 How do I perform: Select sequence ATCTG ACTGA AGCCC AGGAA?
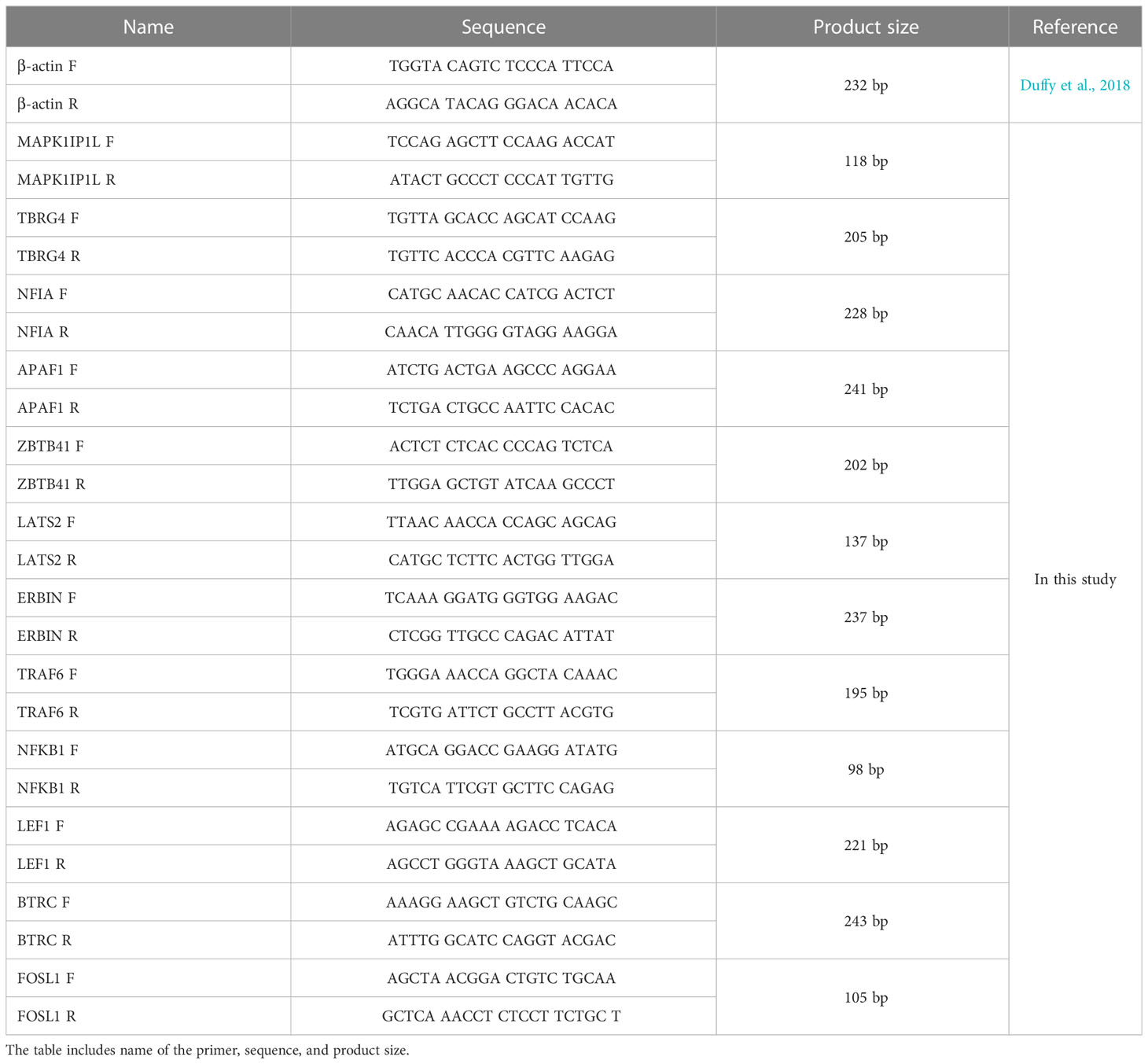tap(502, 370)
